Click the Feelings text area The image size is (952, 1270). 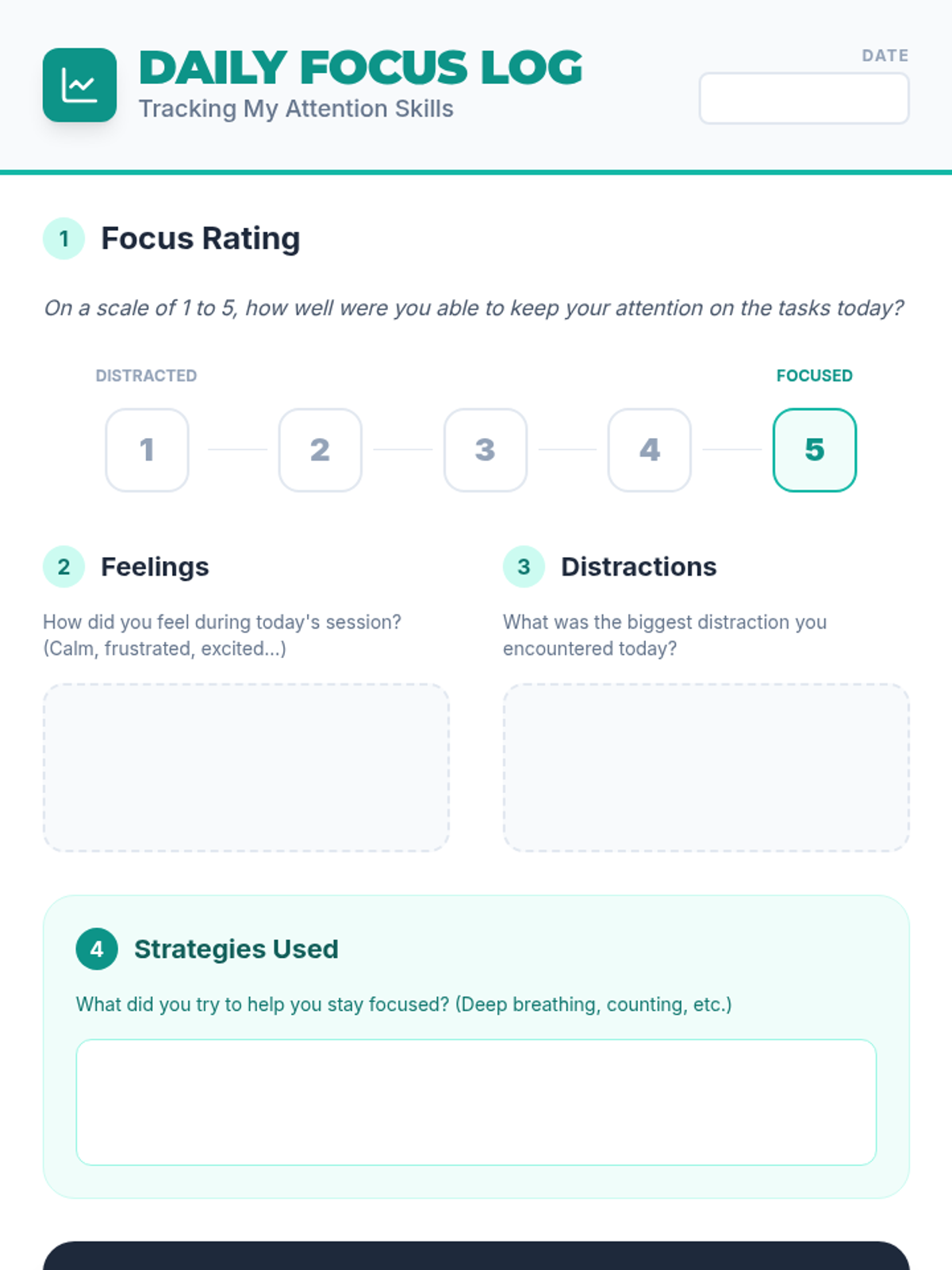coord(246,768)
